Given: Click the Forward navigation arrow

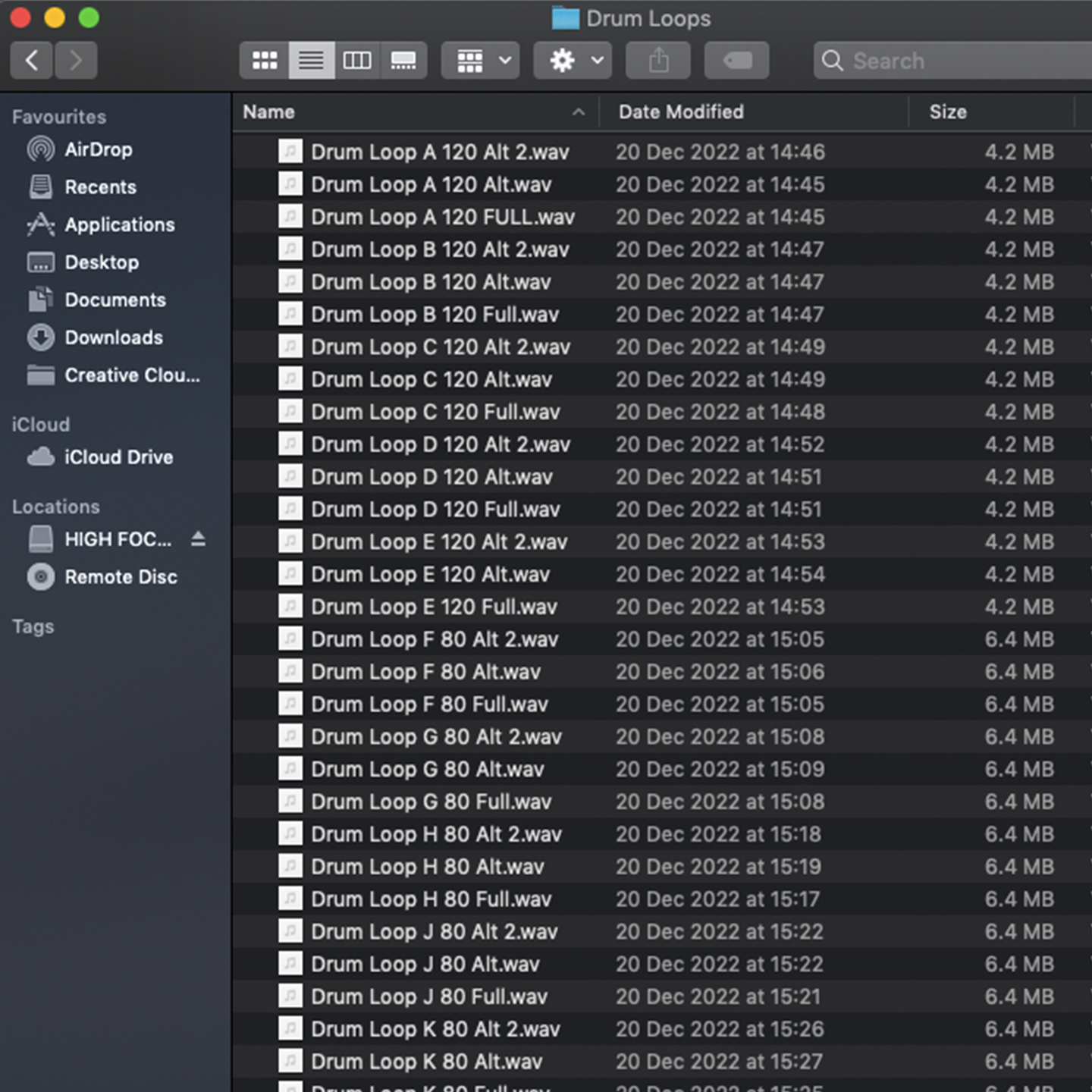Looking at the screenshot, I should coord(75,61).
